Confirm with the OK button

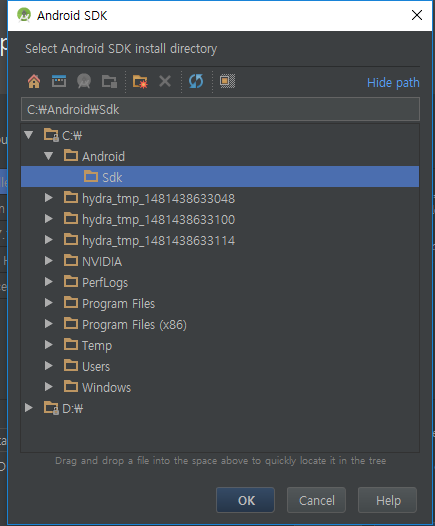(246, 500)
